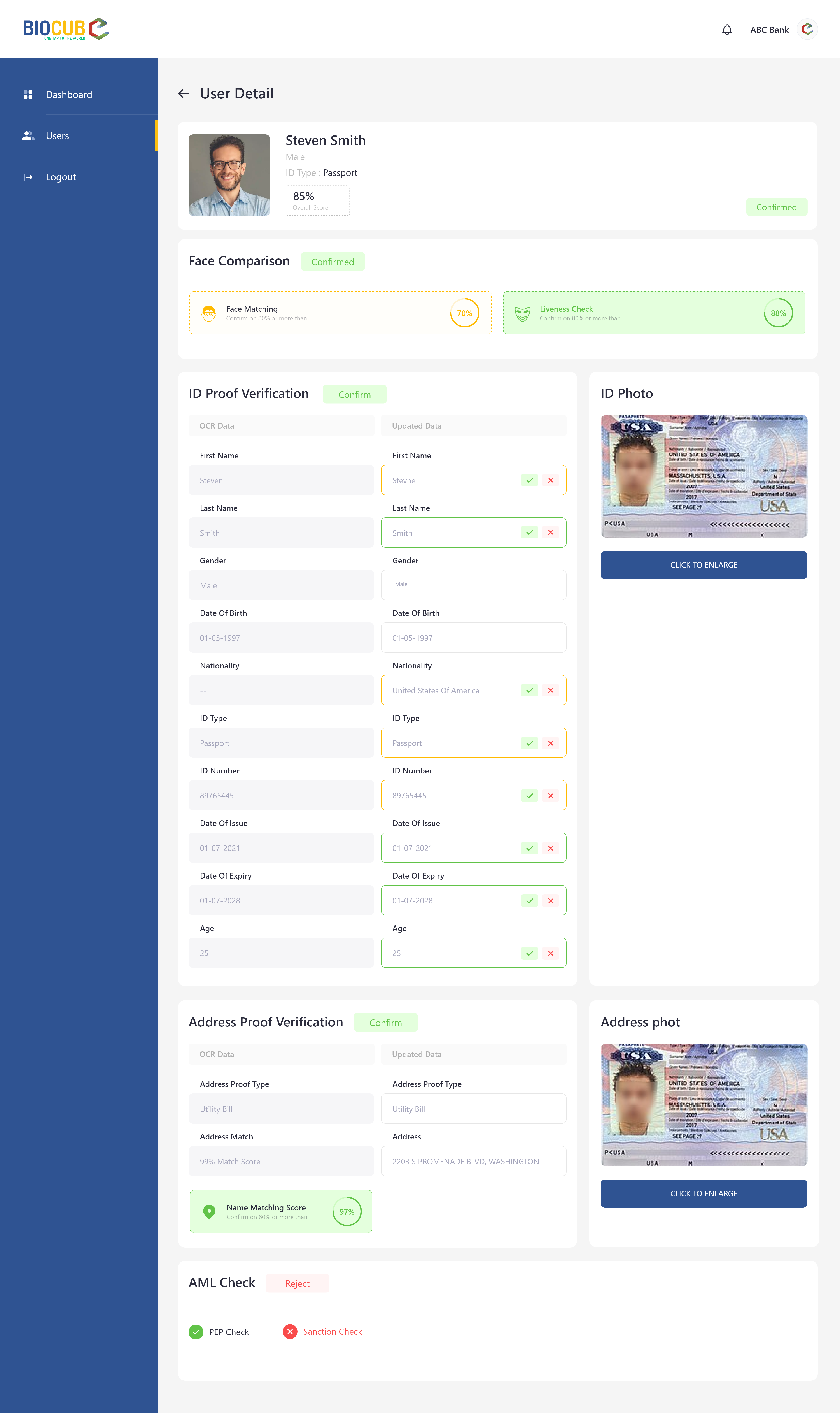Click the Name Matching Score pin icon
Screen dimensions: 840x1413
(209, 1211)
